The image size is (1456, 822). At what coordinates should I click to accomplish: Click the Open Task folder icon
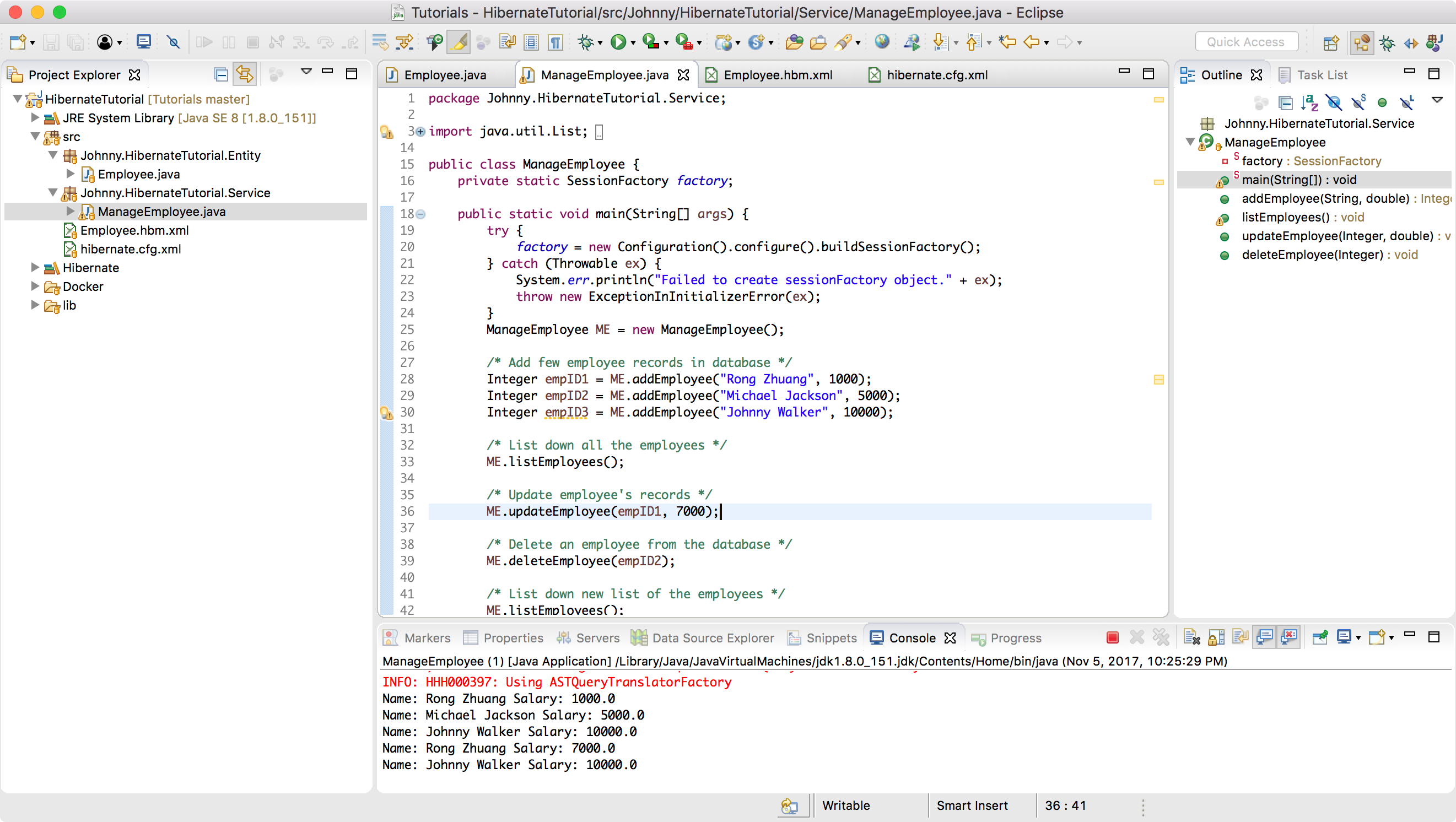pos(818,42)
